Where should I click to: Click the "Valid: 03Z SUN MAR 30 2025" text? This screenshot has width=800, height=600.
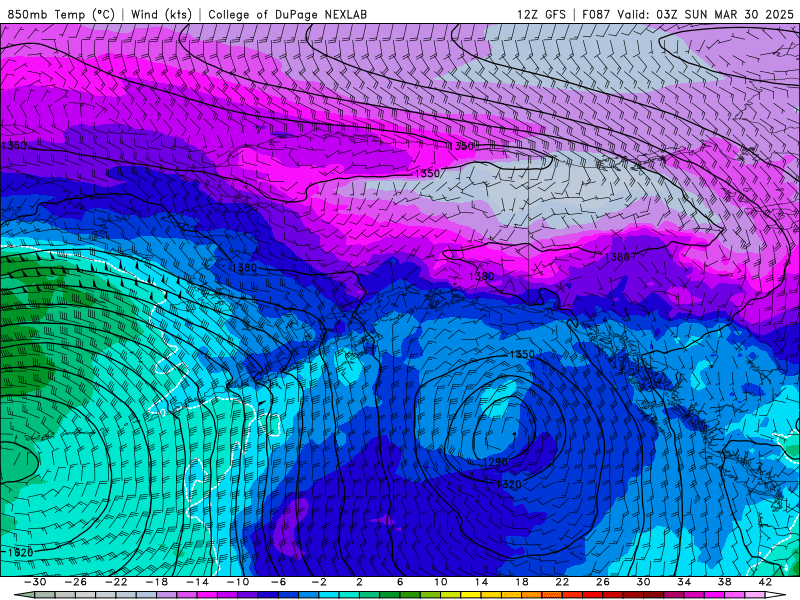coord(707,14)
